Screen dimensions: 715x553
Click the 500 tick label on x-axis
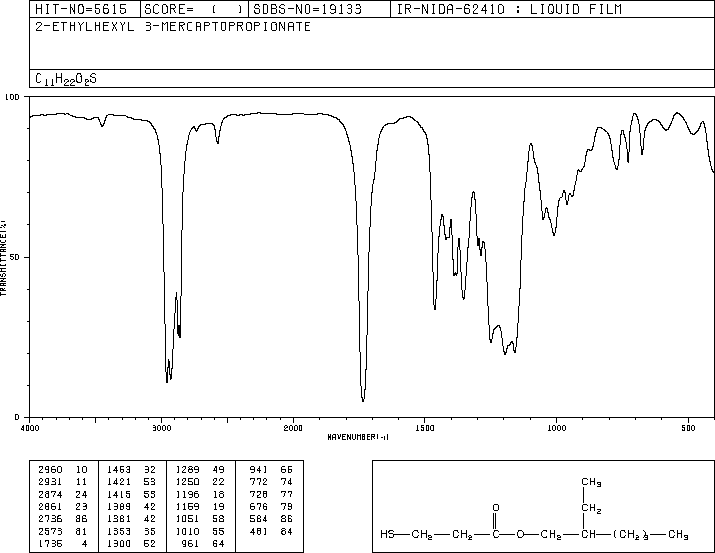688,428
